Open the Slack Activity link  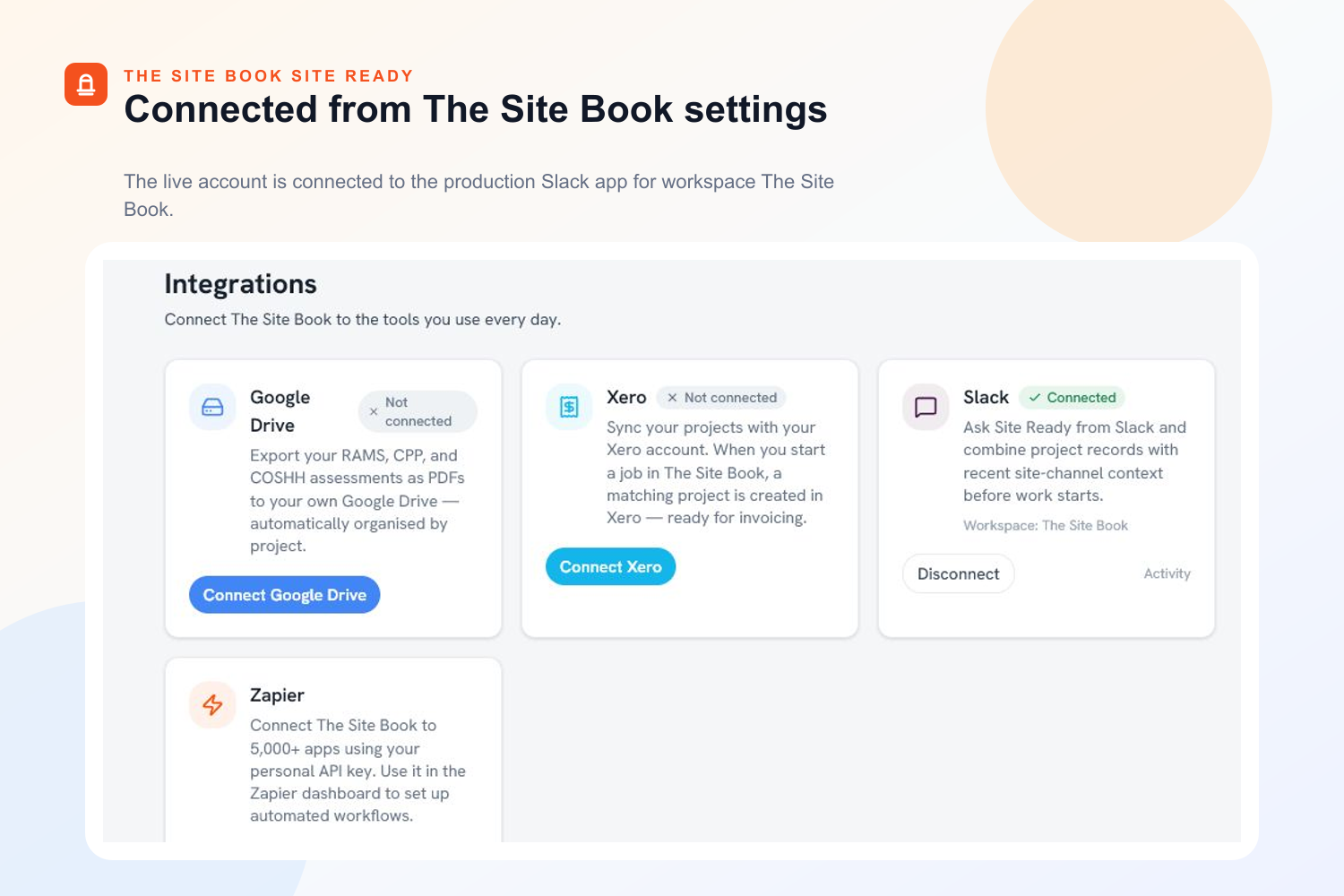(x=1167, y=573)
